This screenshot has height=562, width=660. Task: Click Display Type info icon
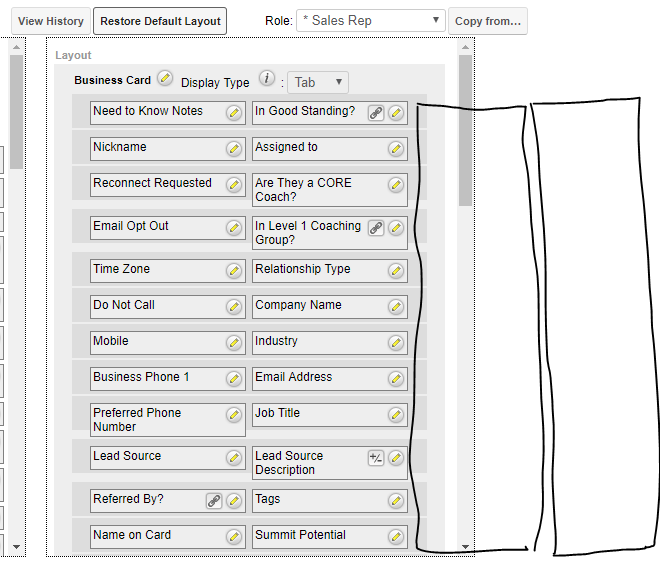(x=267, y=79)
